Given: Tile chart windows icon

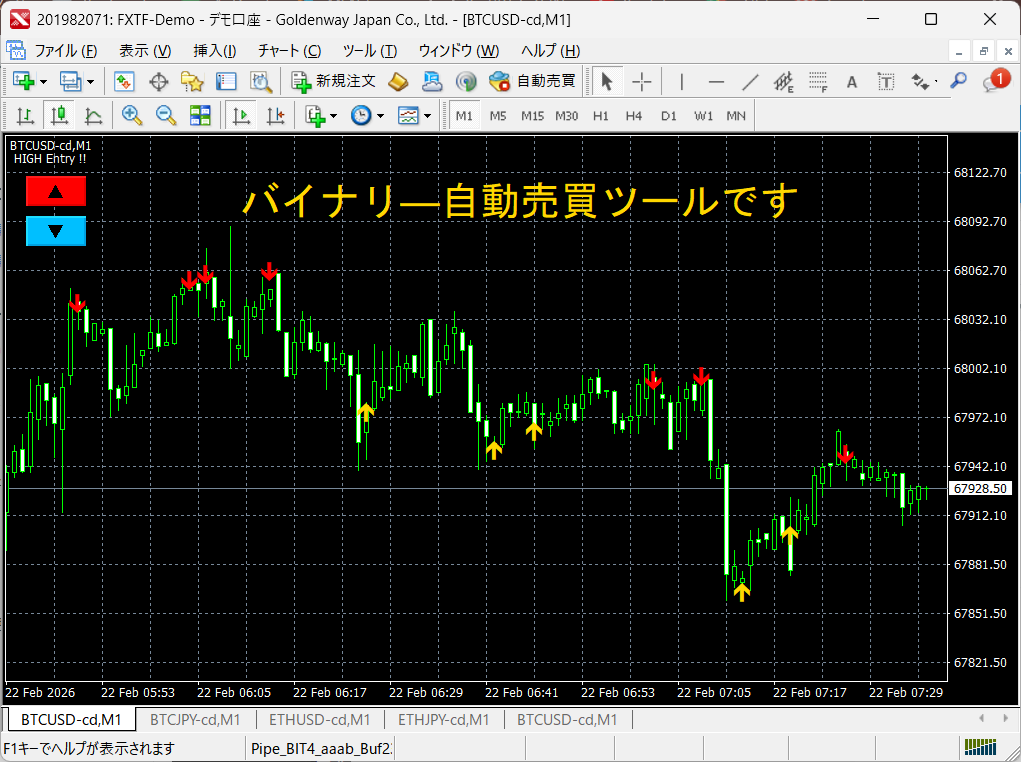Looking at the screenshot, I should coord(200,116).
